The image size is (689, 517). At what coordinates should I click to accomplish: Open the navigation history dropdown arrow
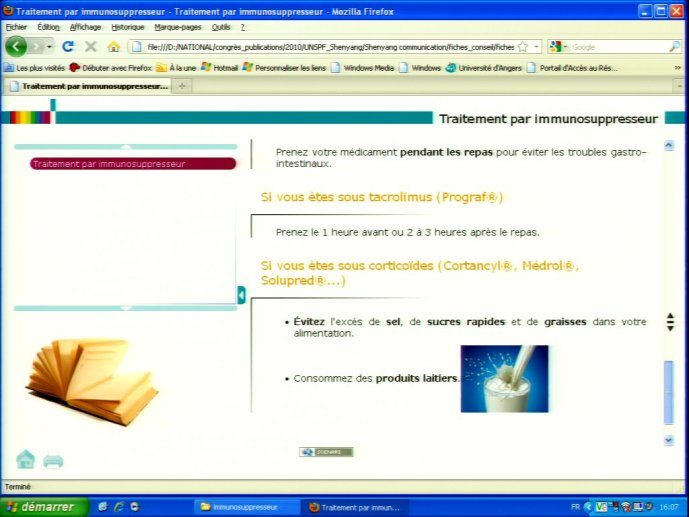49,47
